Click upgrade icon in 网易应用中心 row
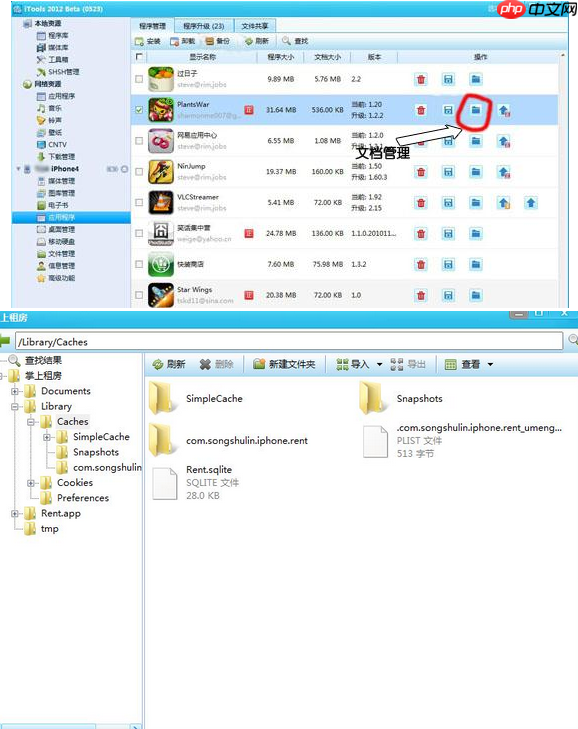This screenshot has width=578, height=729. (x=504, y=141)
